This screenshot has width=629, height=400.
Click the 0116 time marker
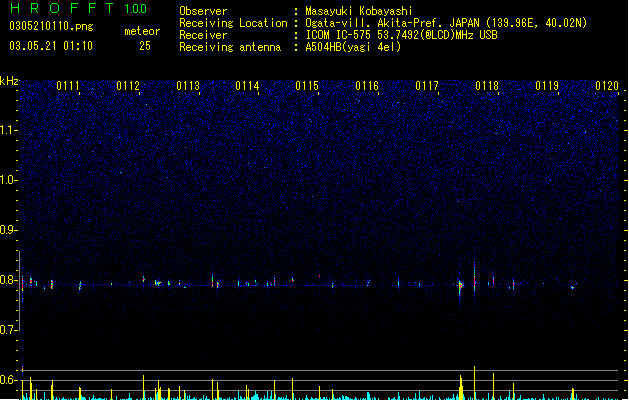[367, 86]
